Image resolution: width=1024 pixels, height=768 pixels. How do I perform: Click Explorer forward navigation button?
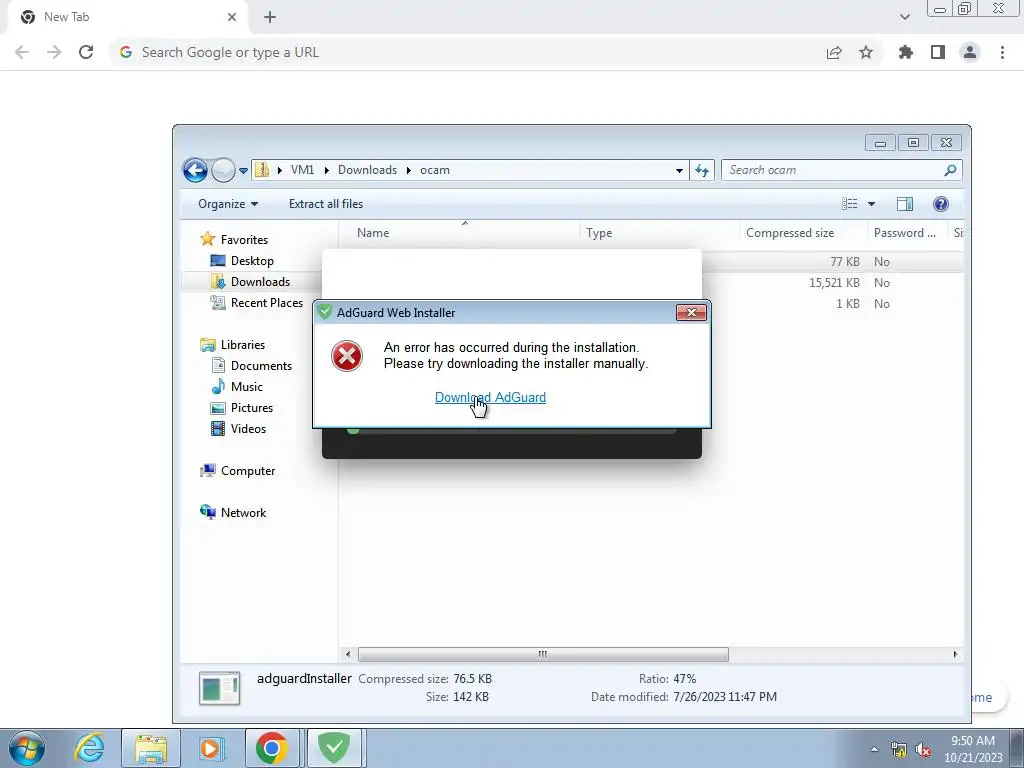(223, 170)
